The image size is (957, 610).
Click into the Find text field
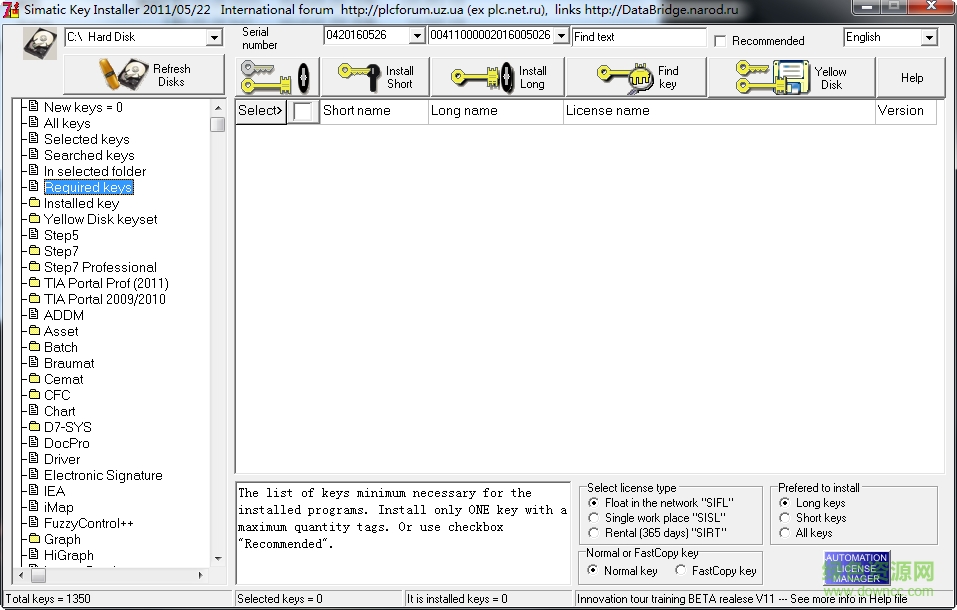[639, 37]
